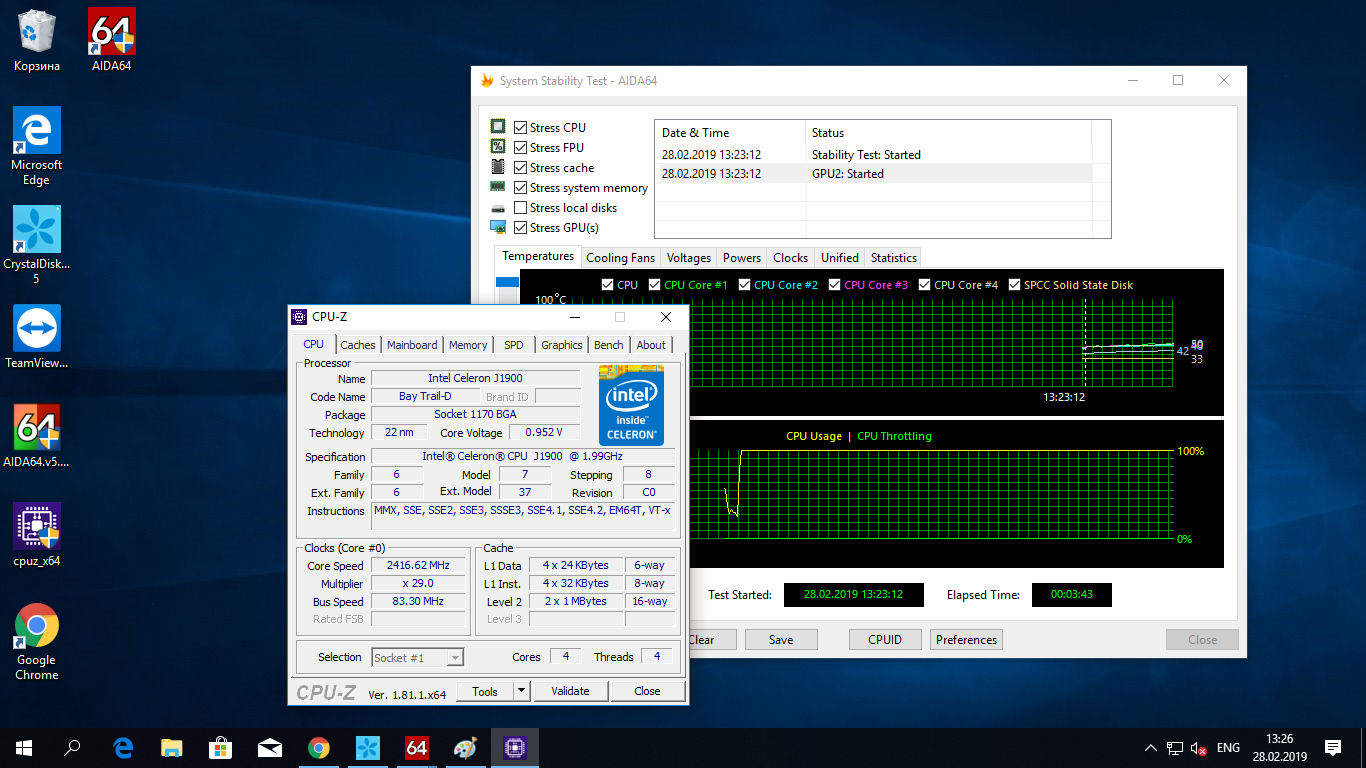Uncheck the Stress GPU(s) checkbox
The height and width of the screenshot is (768, 1366).
click(520, 228)
